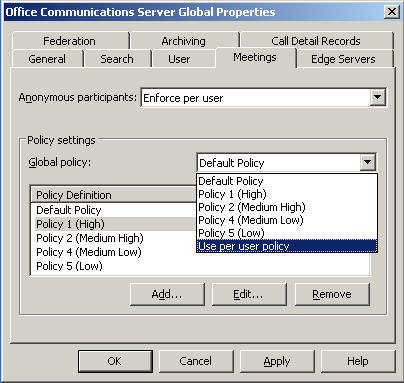Viewport: 404px width, 383px height.
Task: Confirm with the OK button
Action: click(115, 361)
